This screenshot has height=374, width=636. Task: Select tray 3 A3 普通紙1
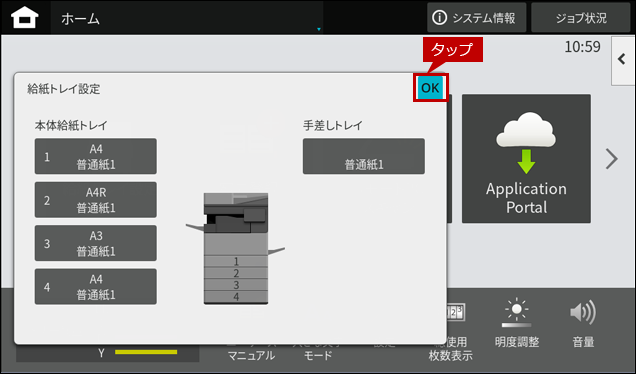(x=96, y=243)
